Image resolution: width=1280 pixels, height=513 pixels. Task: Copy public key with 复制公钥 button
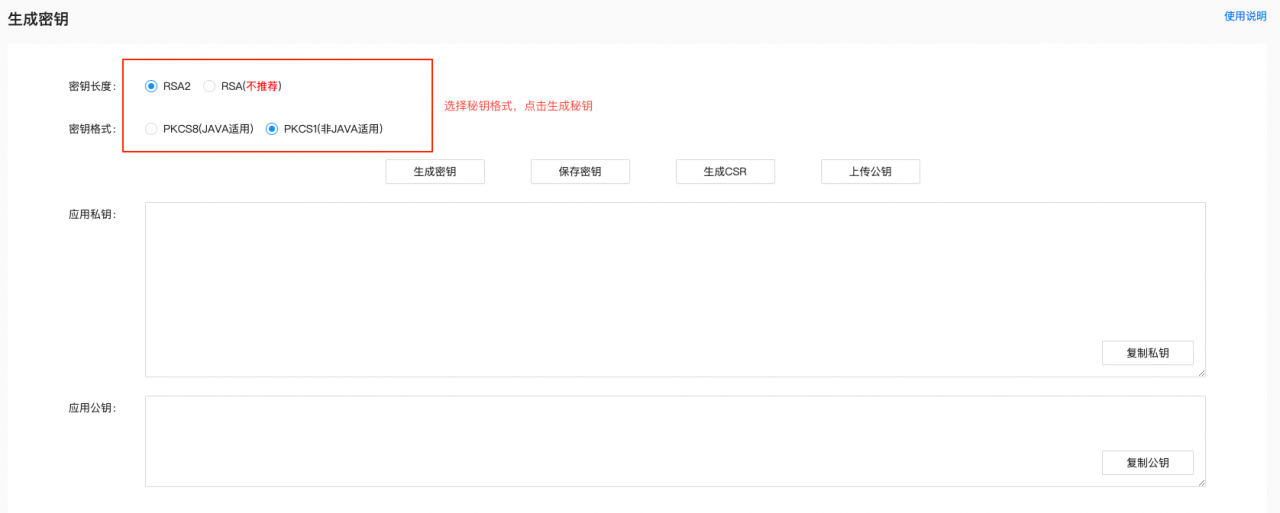tap(1147, 463)
